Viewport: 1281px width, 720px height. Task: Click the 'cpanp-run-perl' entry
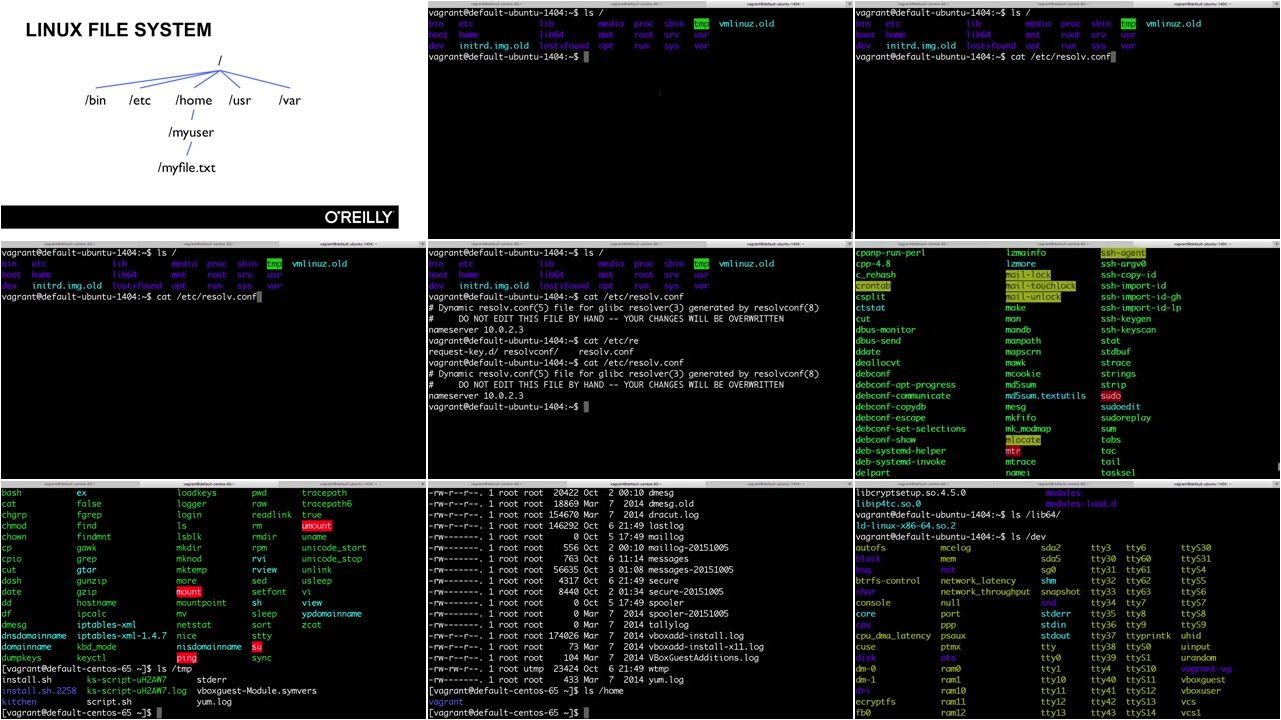(891, 253)
